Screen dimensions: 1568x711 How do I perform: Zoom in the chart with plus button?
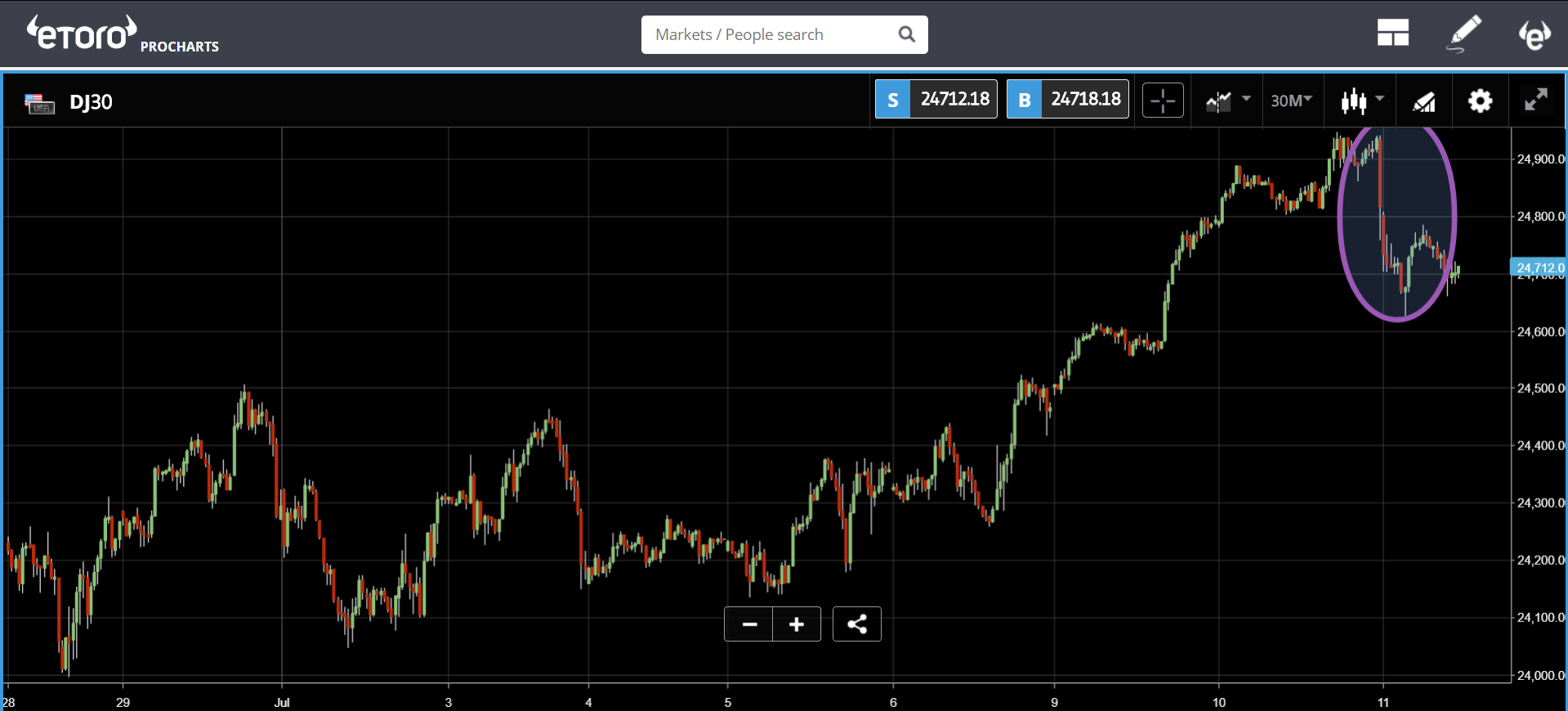click(x=797, y=624)
